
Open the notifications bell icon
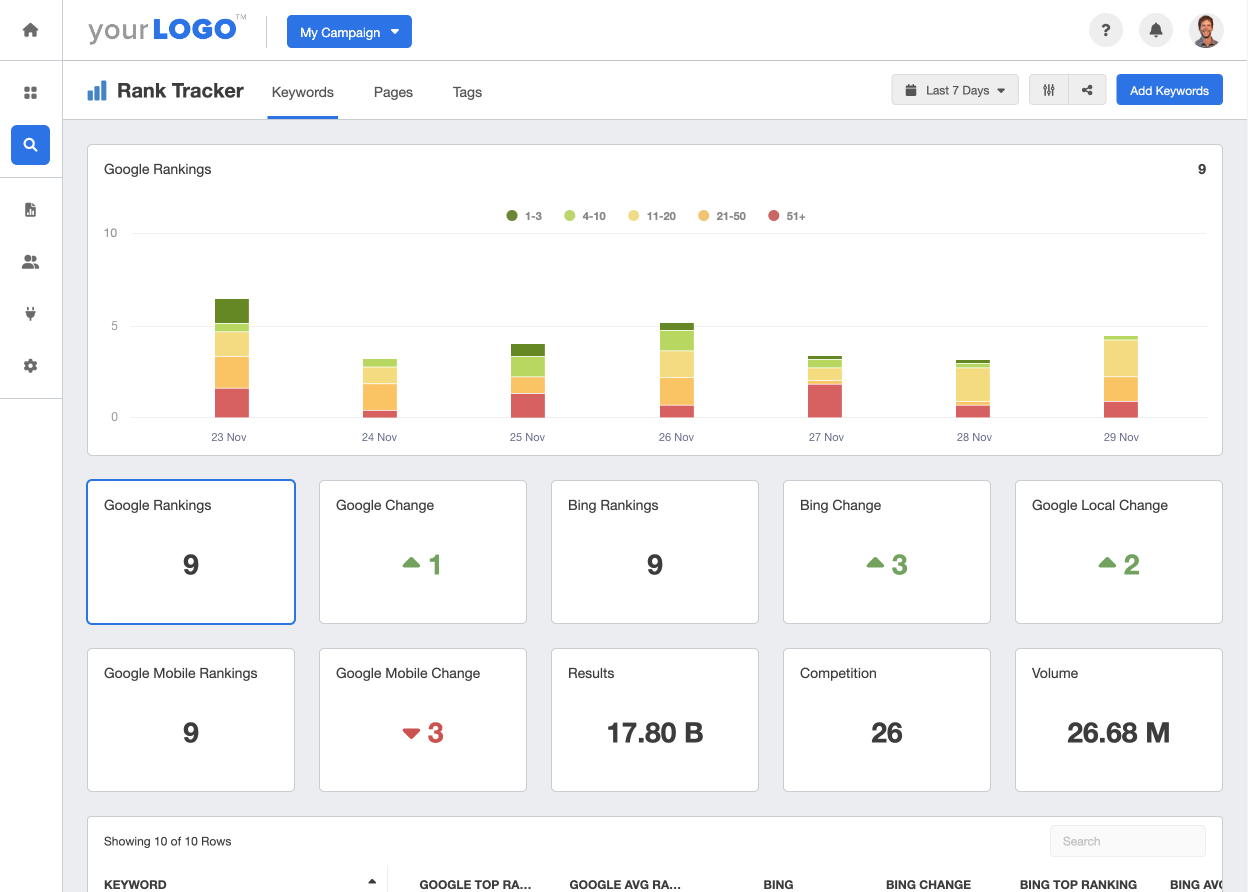1156,30
